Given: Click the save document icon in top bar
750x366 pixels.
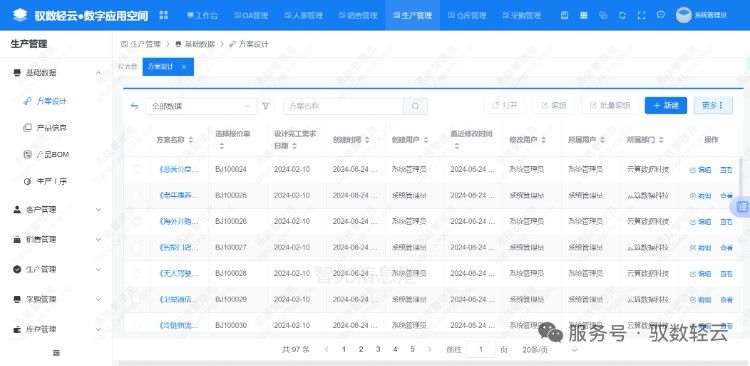Looking at the screenshot, I should [564, 15].
